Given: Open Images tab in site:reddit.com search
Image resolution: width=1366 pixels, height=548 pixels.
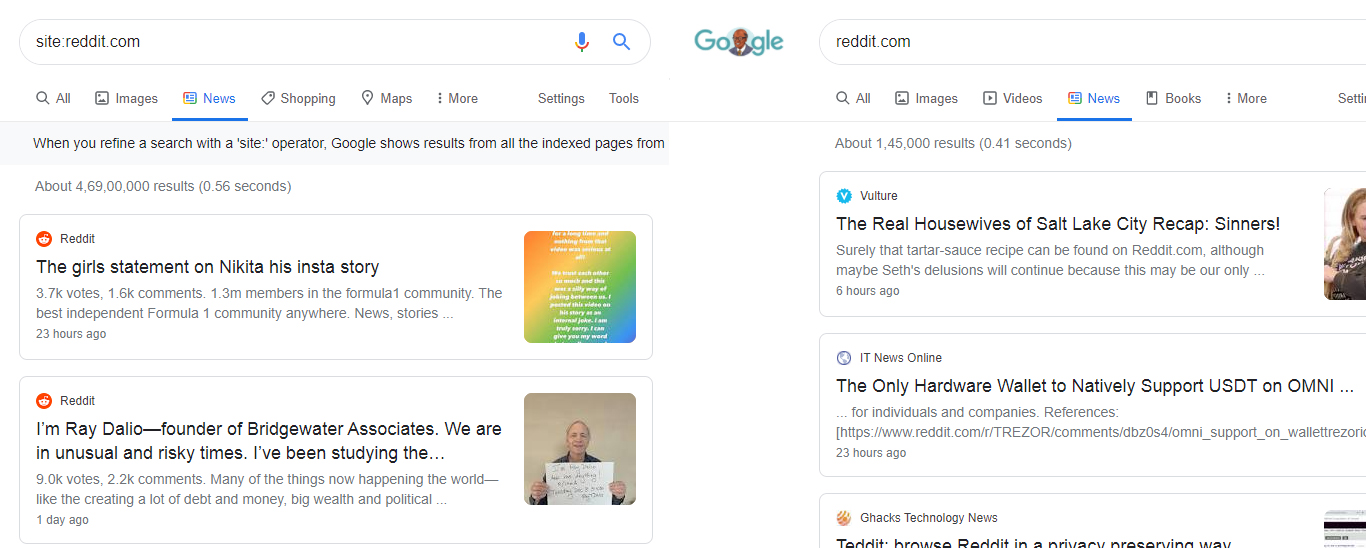Looking at the screenshot, I should pyautogui.click(x=126, y=98).
